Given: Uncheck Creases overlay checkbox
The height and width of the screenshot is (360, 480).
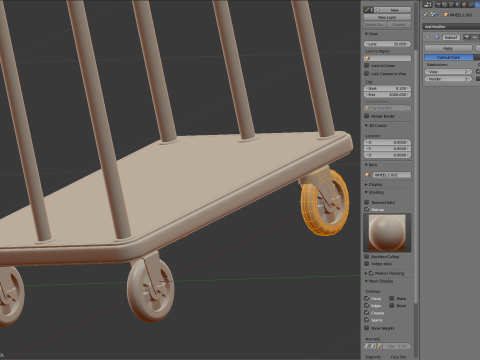Looking at the screenshot, I should (367, 313).
